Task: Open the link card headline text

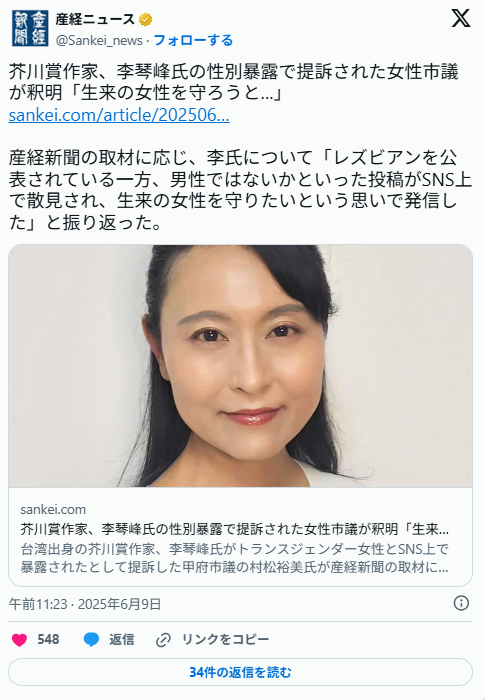Action: coord(235,529)
